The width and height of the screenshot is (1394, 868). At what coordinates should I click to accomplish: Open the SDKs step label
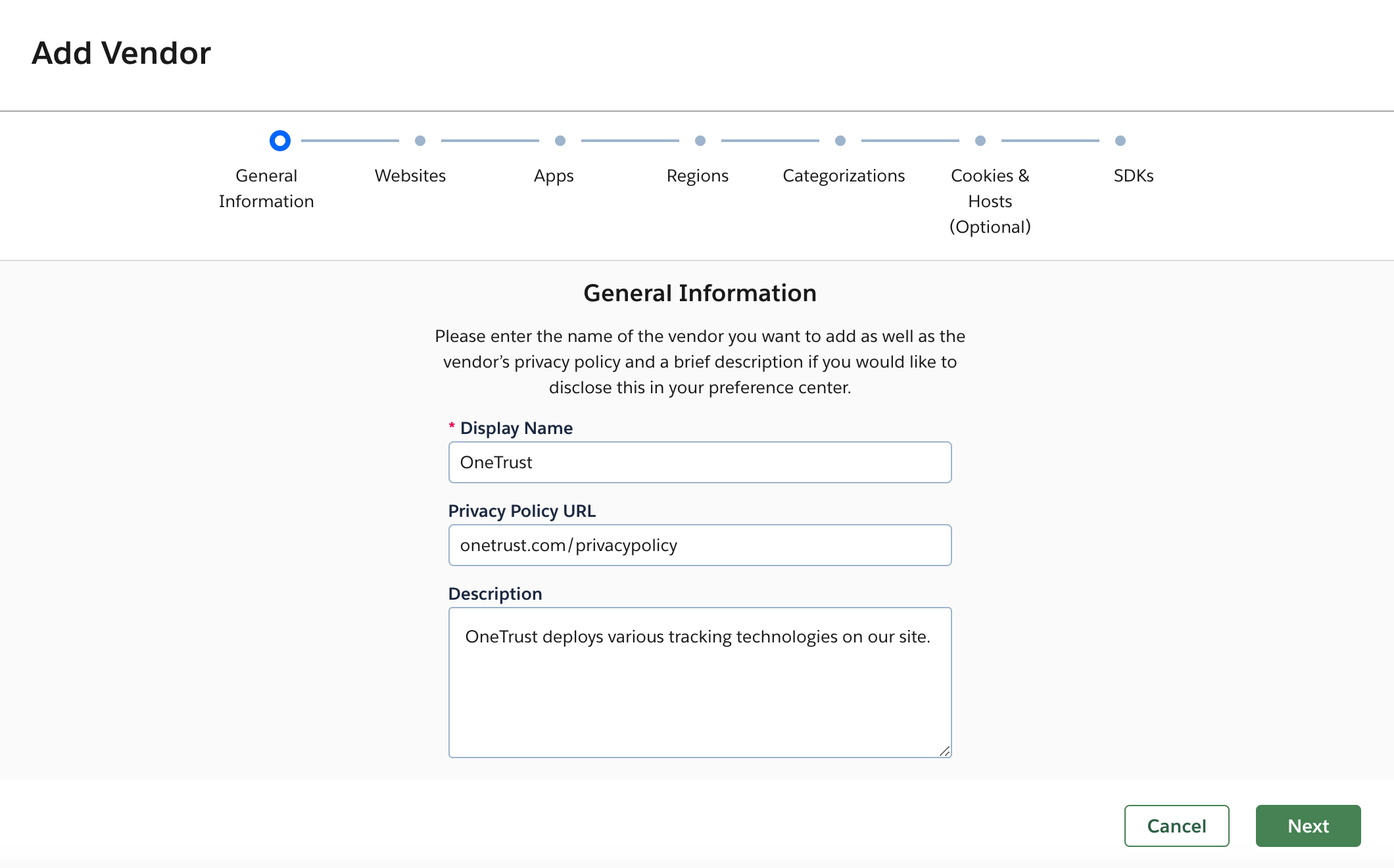1134,176
